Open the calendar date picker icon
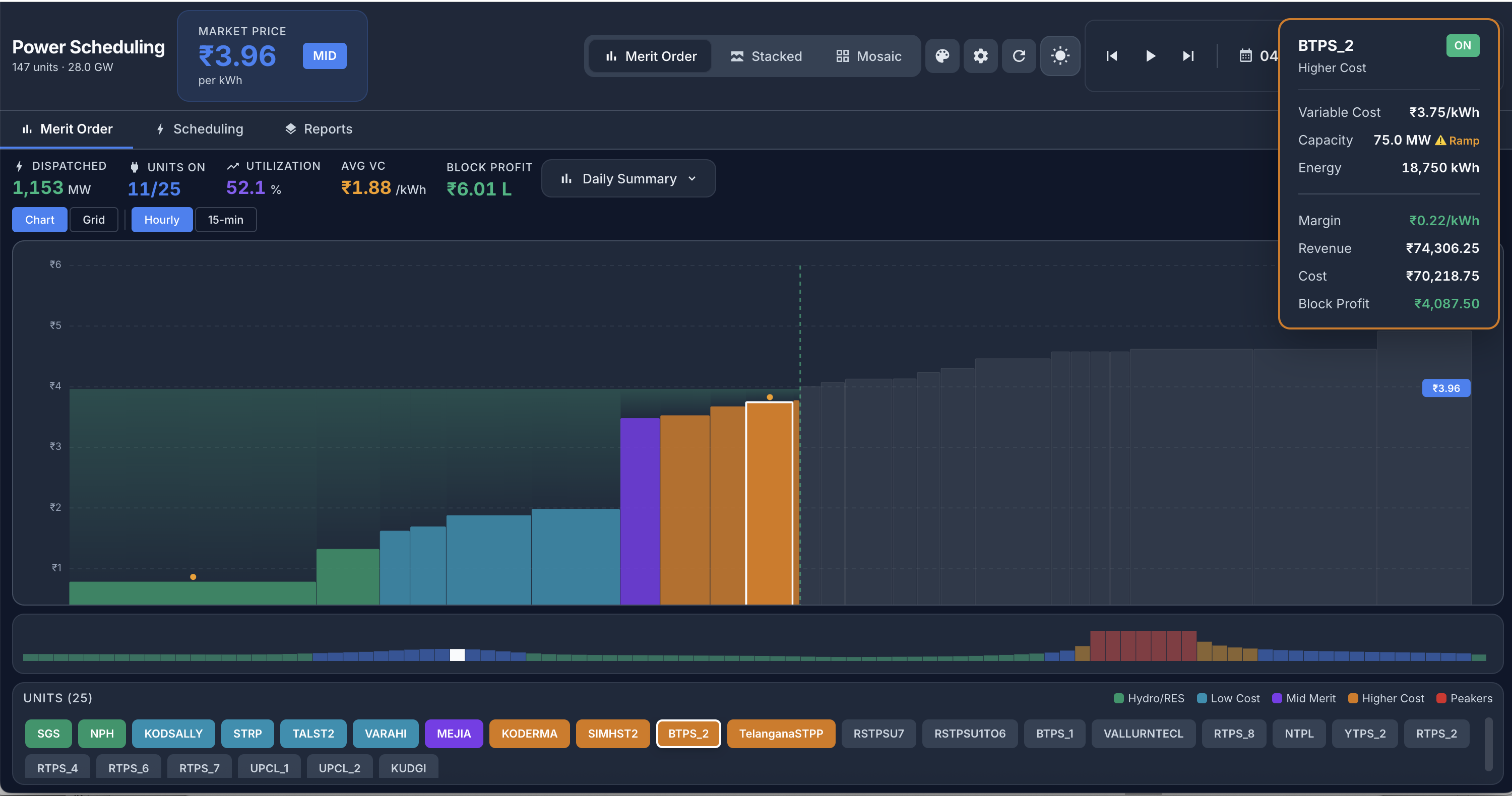The image size is (1512, 796). coord(1245,56)
